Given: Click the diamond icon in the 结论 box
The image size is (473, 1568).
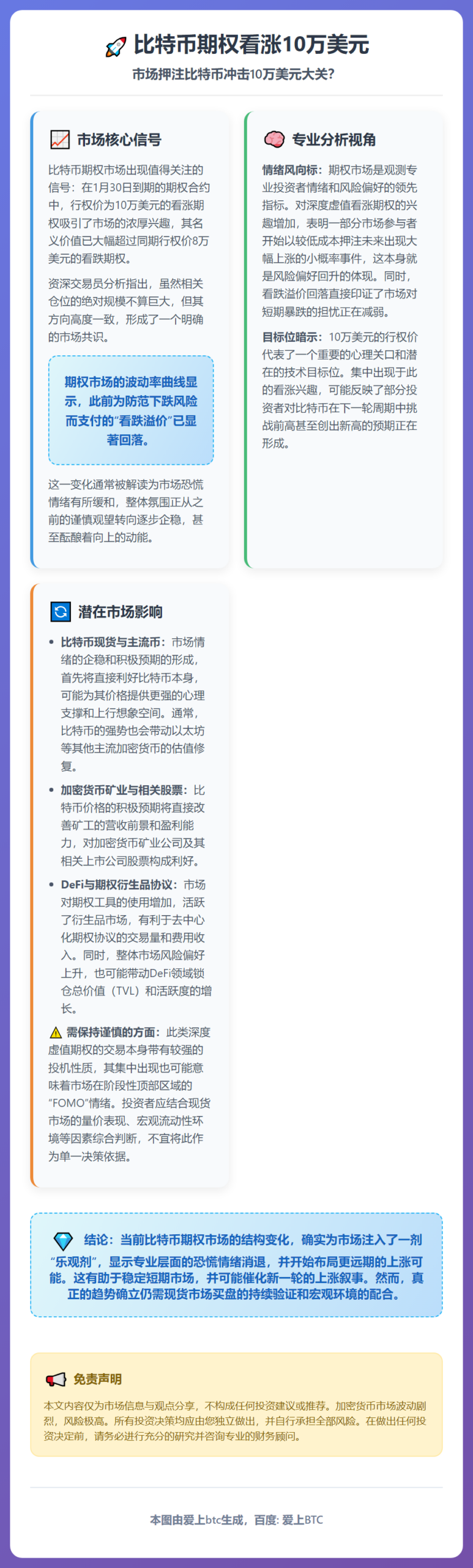Looking at the screenshot, I should (63, 1240).
